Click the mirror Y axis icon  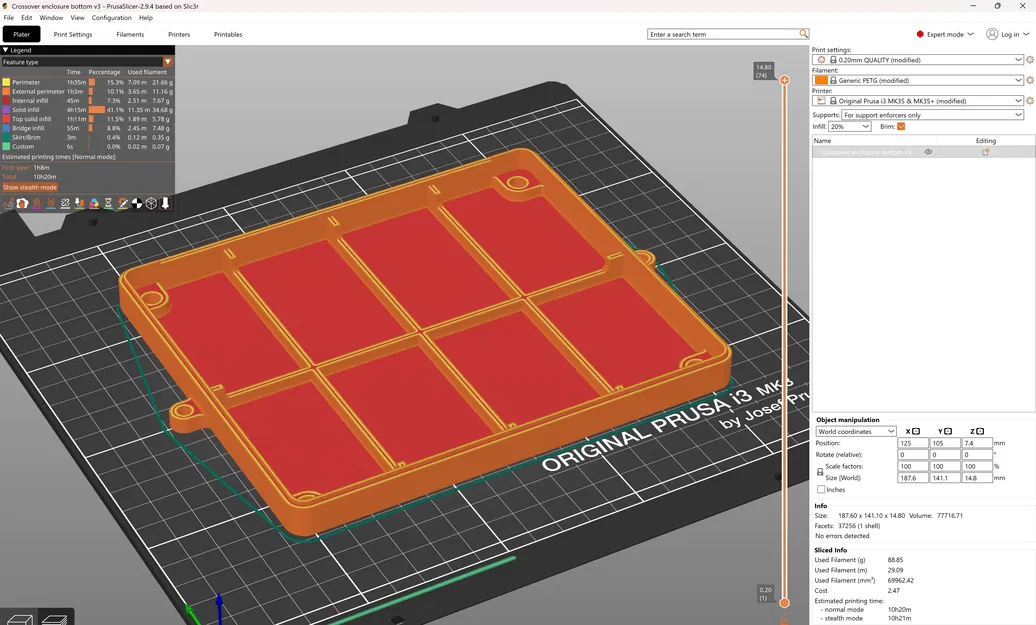[948, 431]
